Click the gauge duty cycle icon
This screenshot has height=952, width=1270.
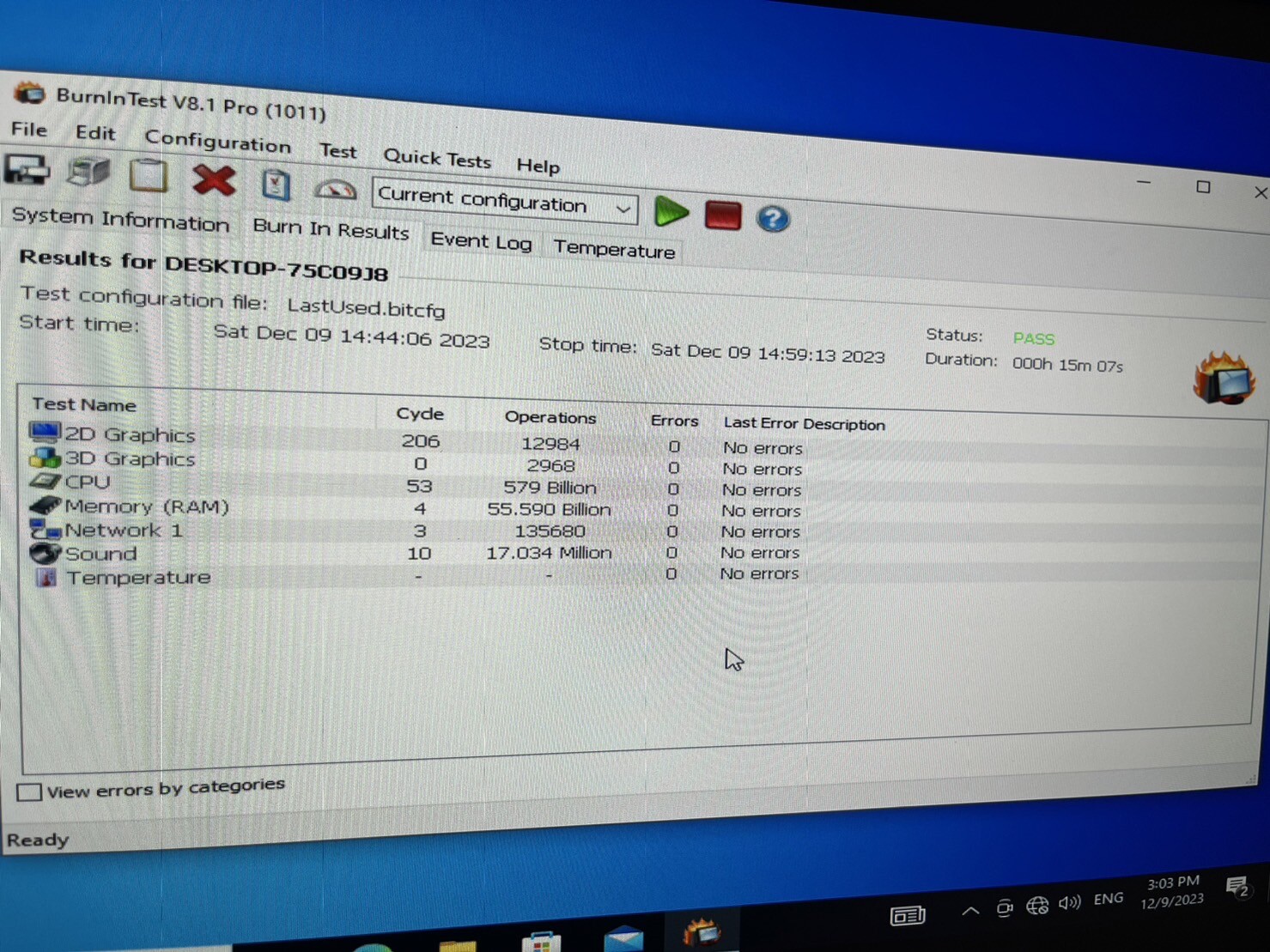click(335, 188)
